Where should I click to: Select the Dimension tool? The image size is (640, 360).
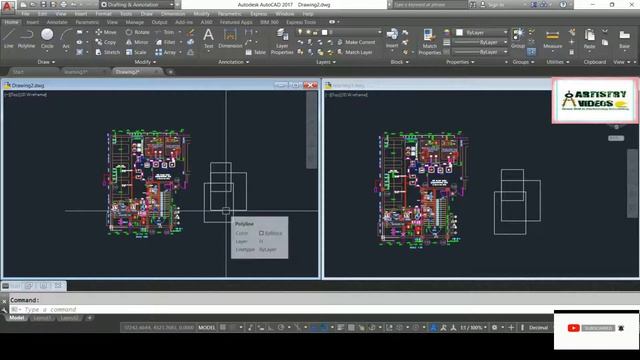(x=230, y=39)
